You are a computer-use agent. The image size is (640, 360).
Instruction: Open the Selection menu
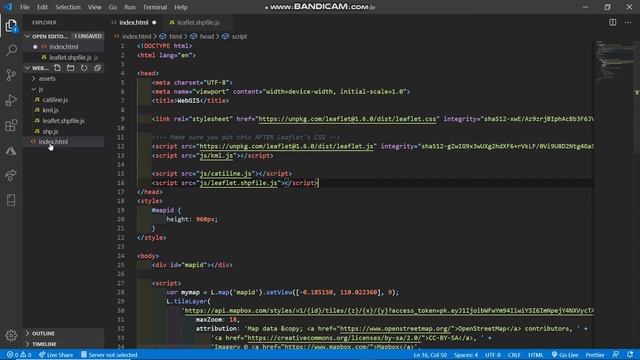[68, 7]
